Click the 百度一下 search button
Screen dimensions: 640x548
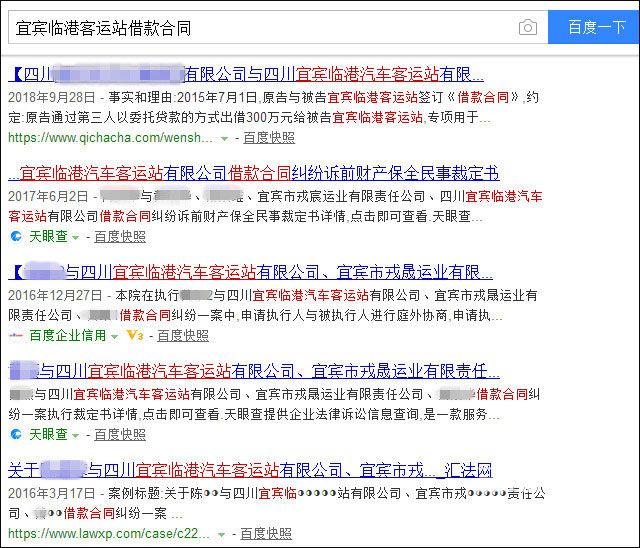tap(594, 27)
